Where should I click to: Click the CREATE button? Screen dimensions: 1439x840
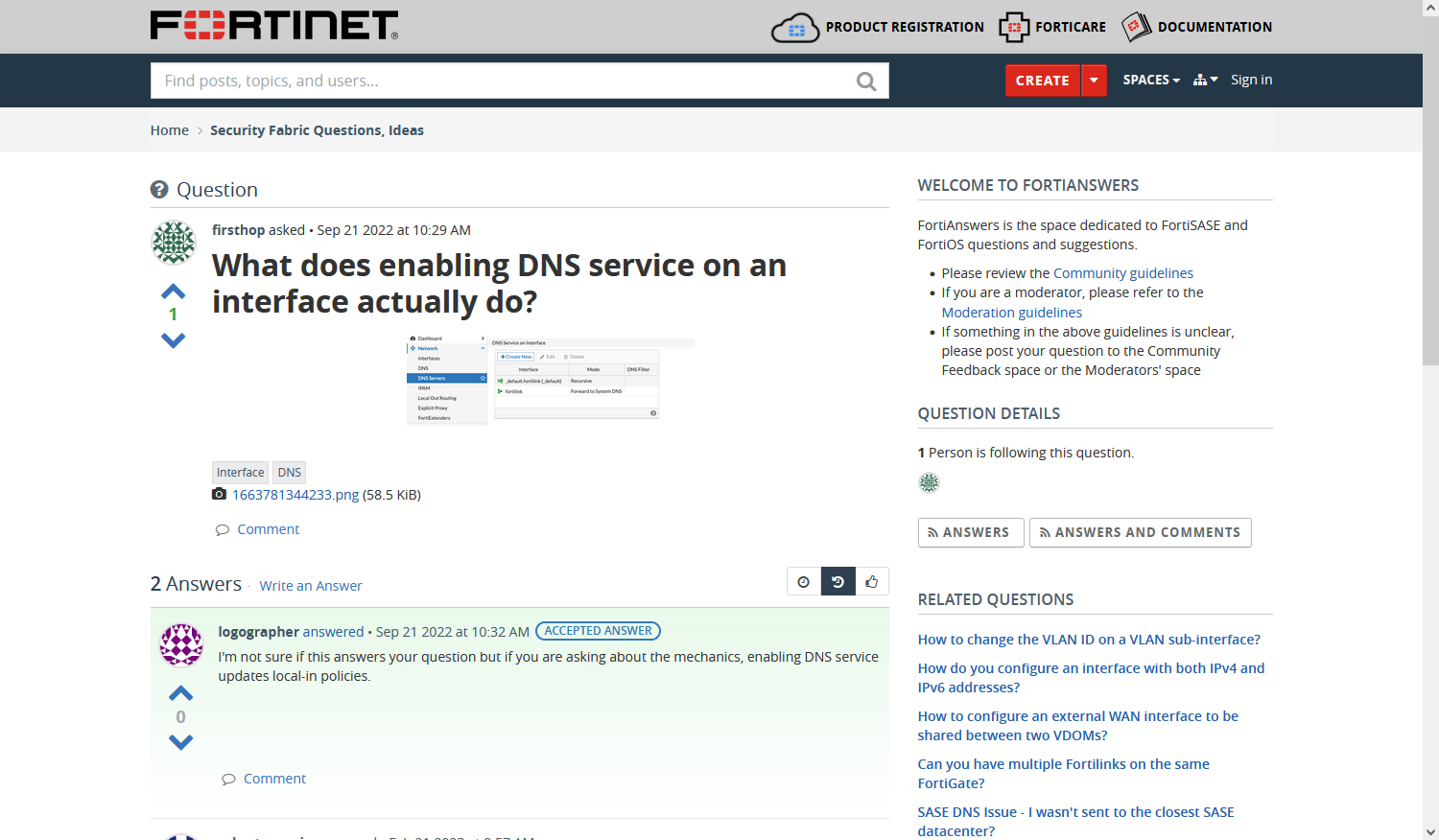[1043, 81]
